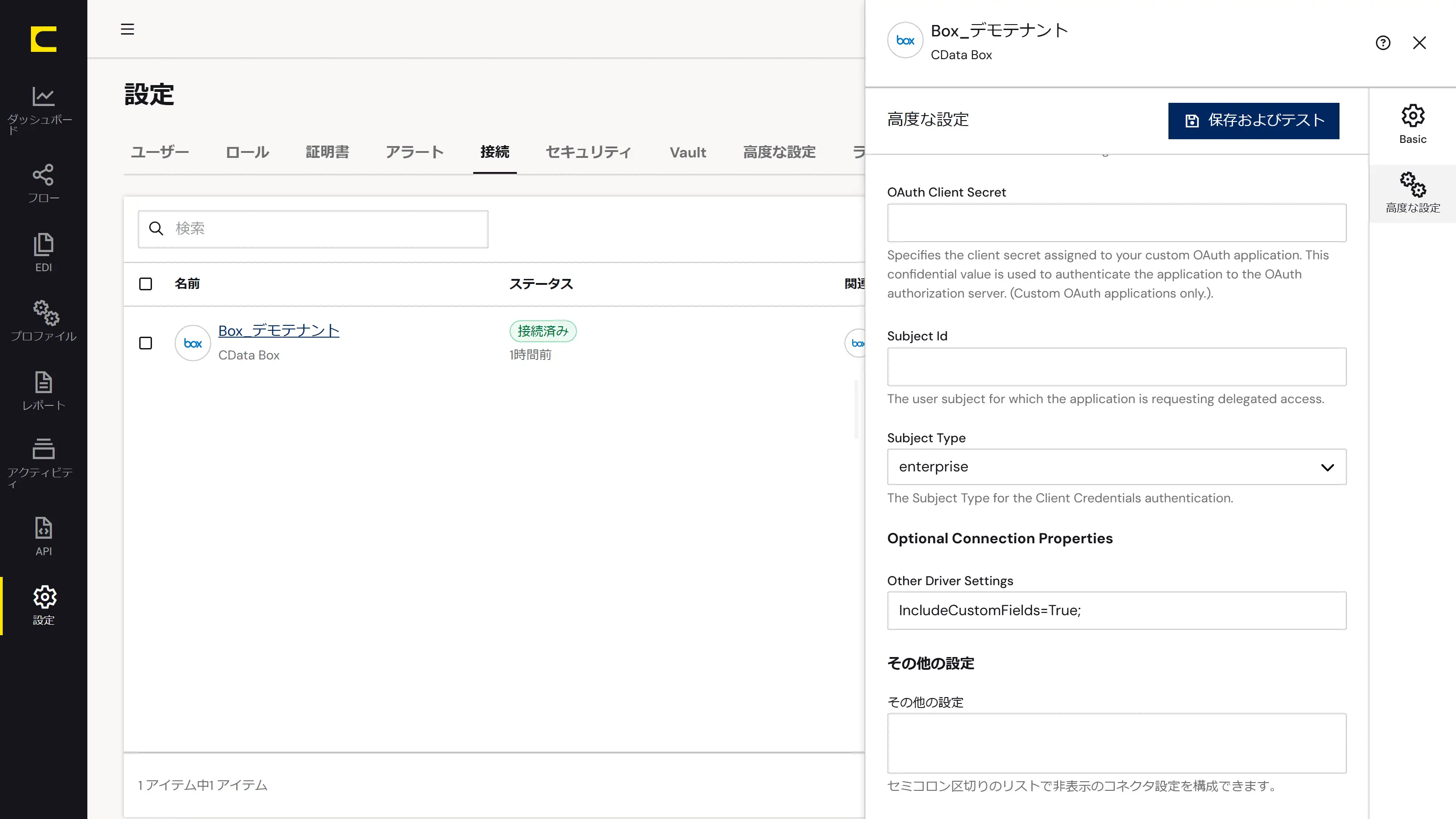Sort by the ステータス column header
Screen dimensions: 1456x819
(x=541, y=284)
